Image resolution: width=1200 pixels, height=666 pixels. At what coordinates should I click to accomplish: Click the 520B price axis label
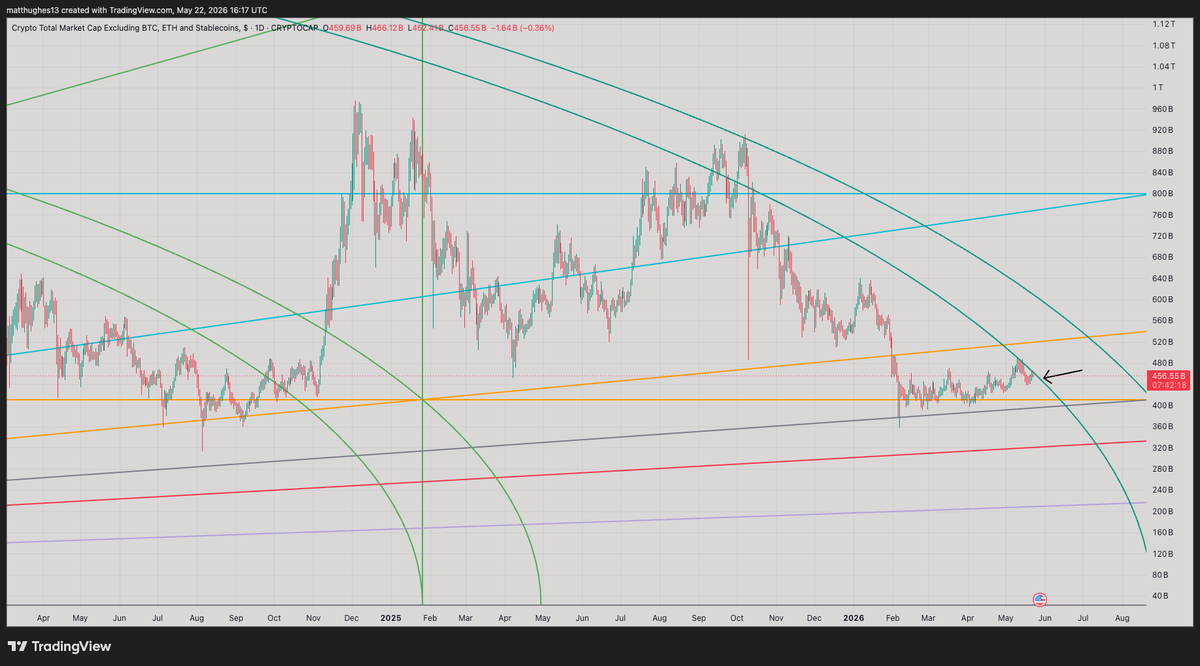coord(1161,342)
